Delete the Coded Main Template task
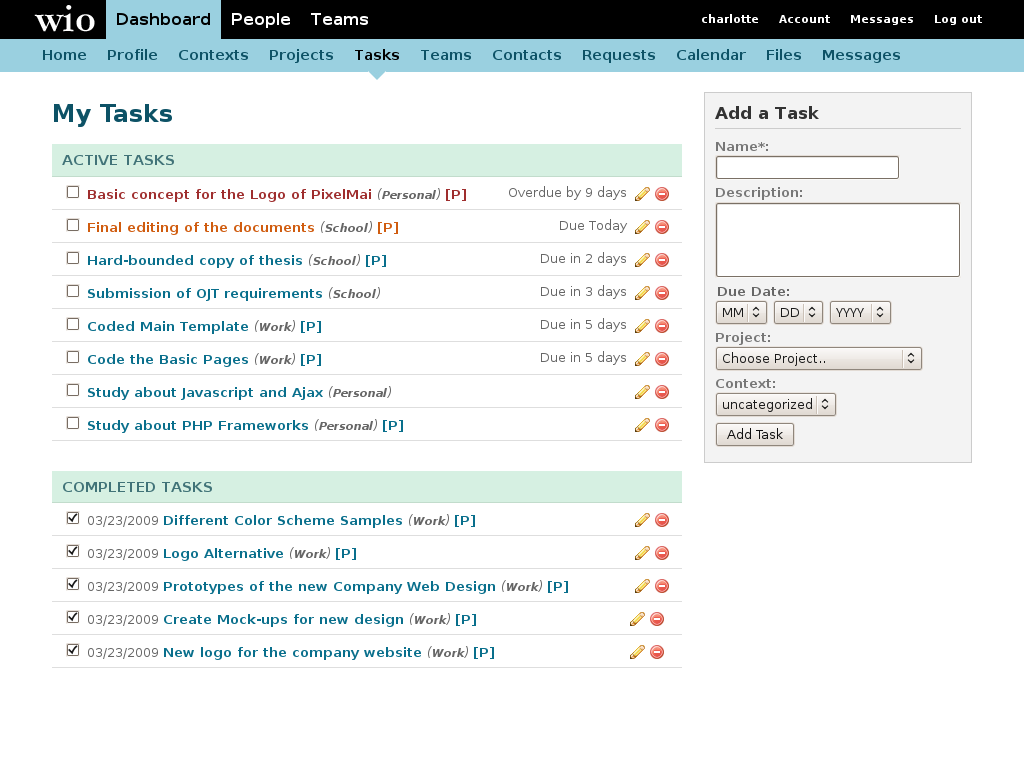 point(662,326)
